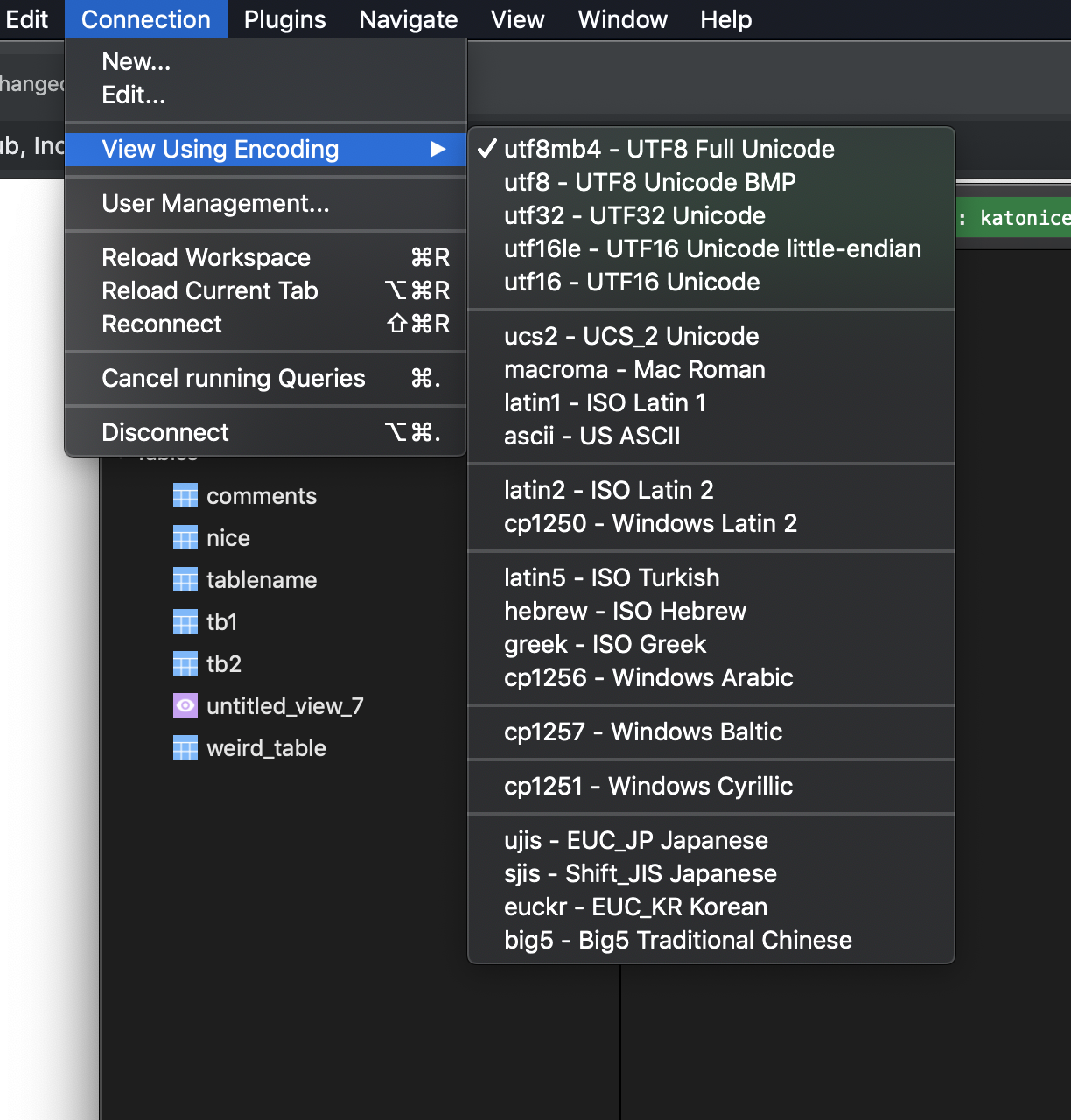Switch to cp1251 Windows Cyrillic encoding
The image size is (1071, 1120).
[x=648, y=786]
